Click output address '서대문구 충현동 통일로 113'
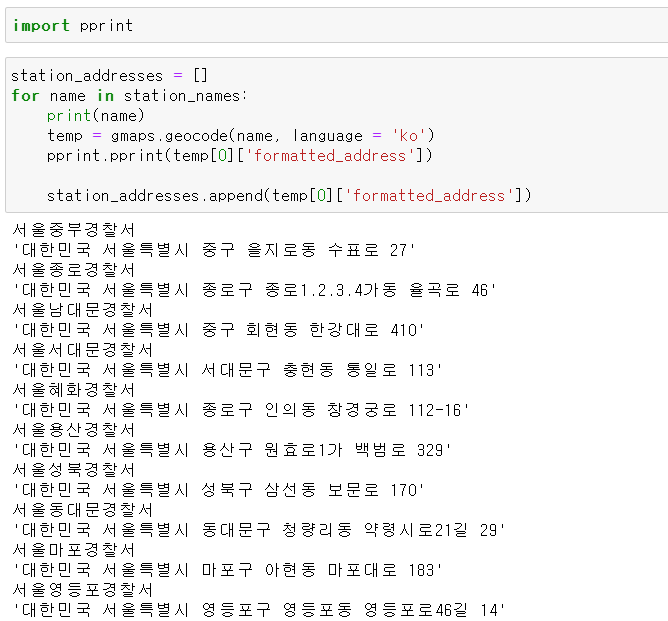This screenshot has height=621, width=668. point(318,370)
